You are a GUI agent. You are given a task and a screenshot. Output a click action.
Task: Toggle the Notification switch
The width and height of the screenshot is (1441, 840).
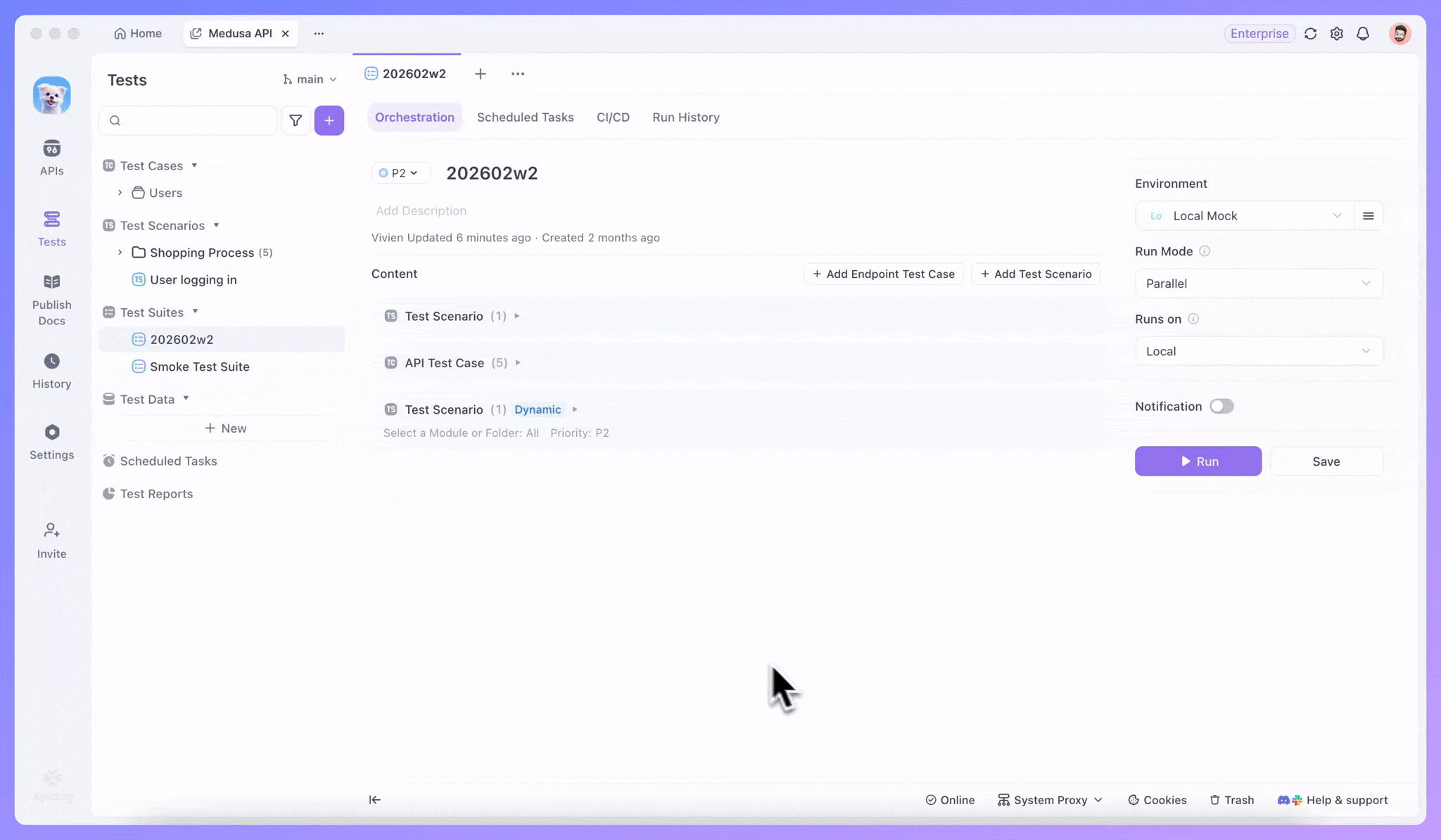(1221, 406)
